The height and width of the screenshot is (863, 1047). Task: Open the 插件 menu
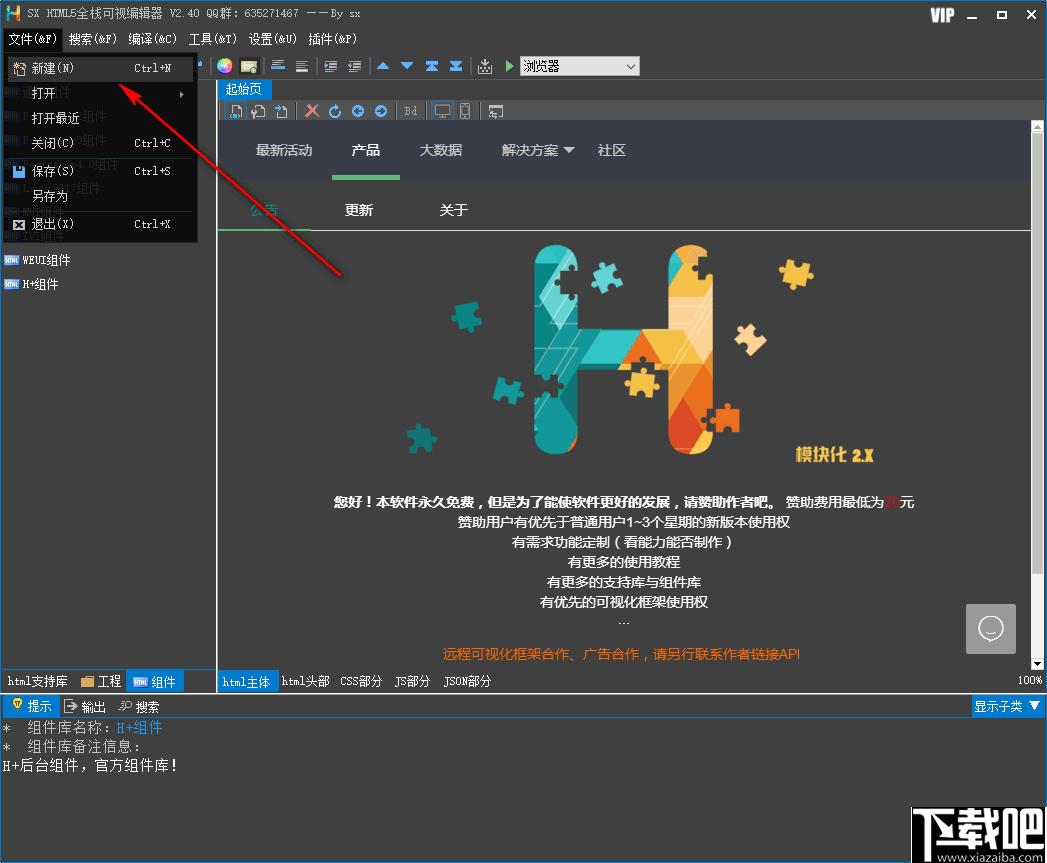333,39
